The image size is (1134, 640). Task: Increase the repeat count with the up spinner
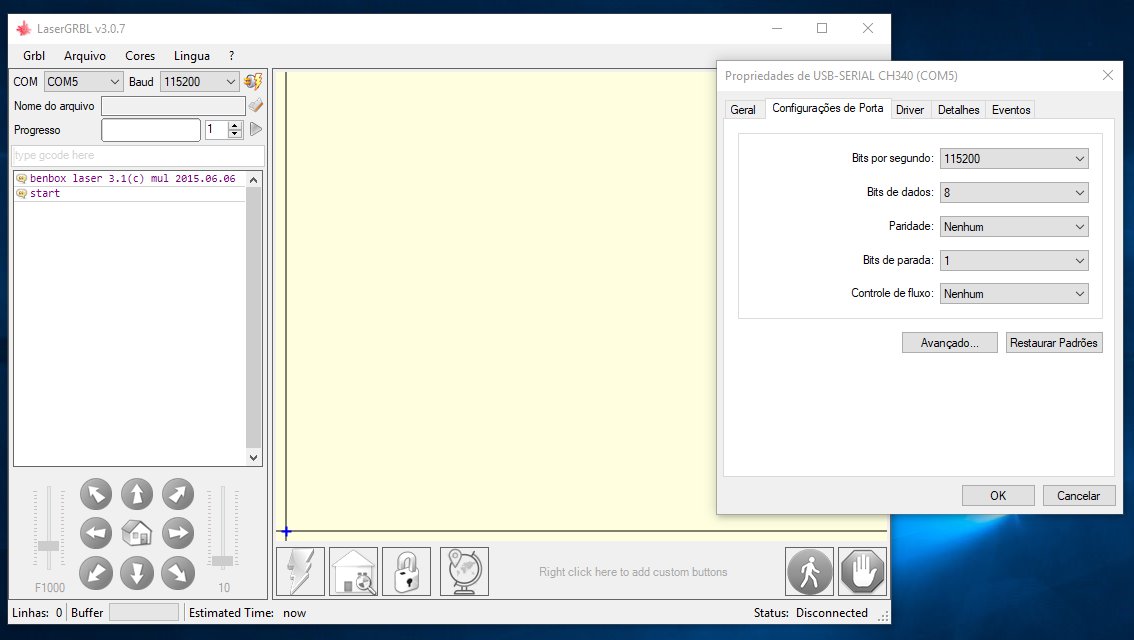234,125
